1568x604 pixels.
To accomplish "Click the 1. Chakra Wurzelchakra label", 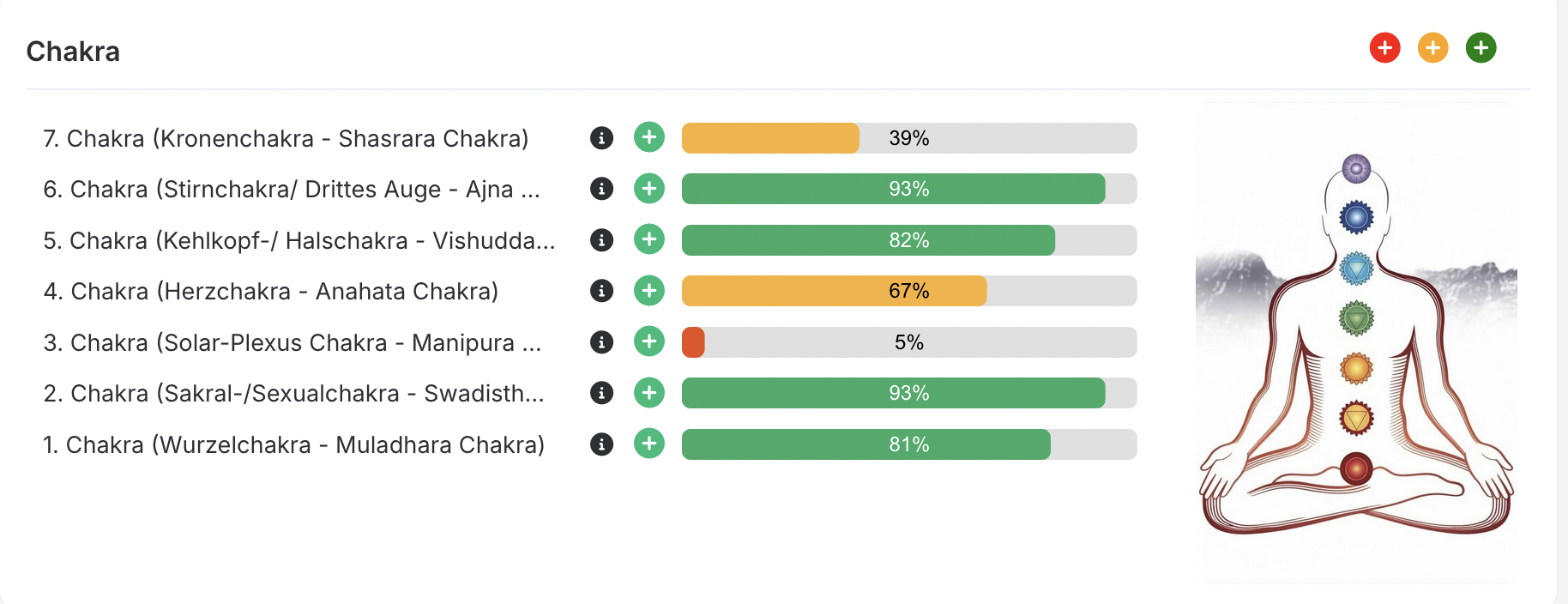I will [x=293, y=445].
